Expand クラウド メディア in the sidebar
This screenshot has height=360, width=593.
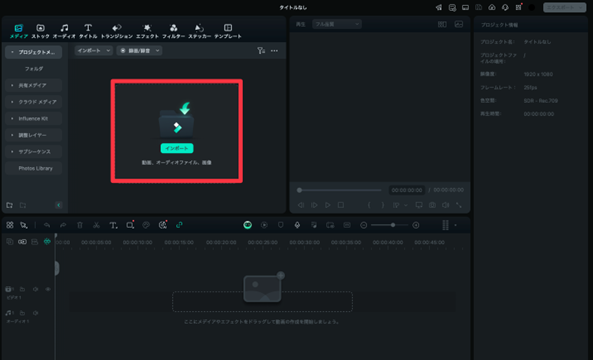click(33, 102)
